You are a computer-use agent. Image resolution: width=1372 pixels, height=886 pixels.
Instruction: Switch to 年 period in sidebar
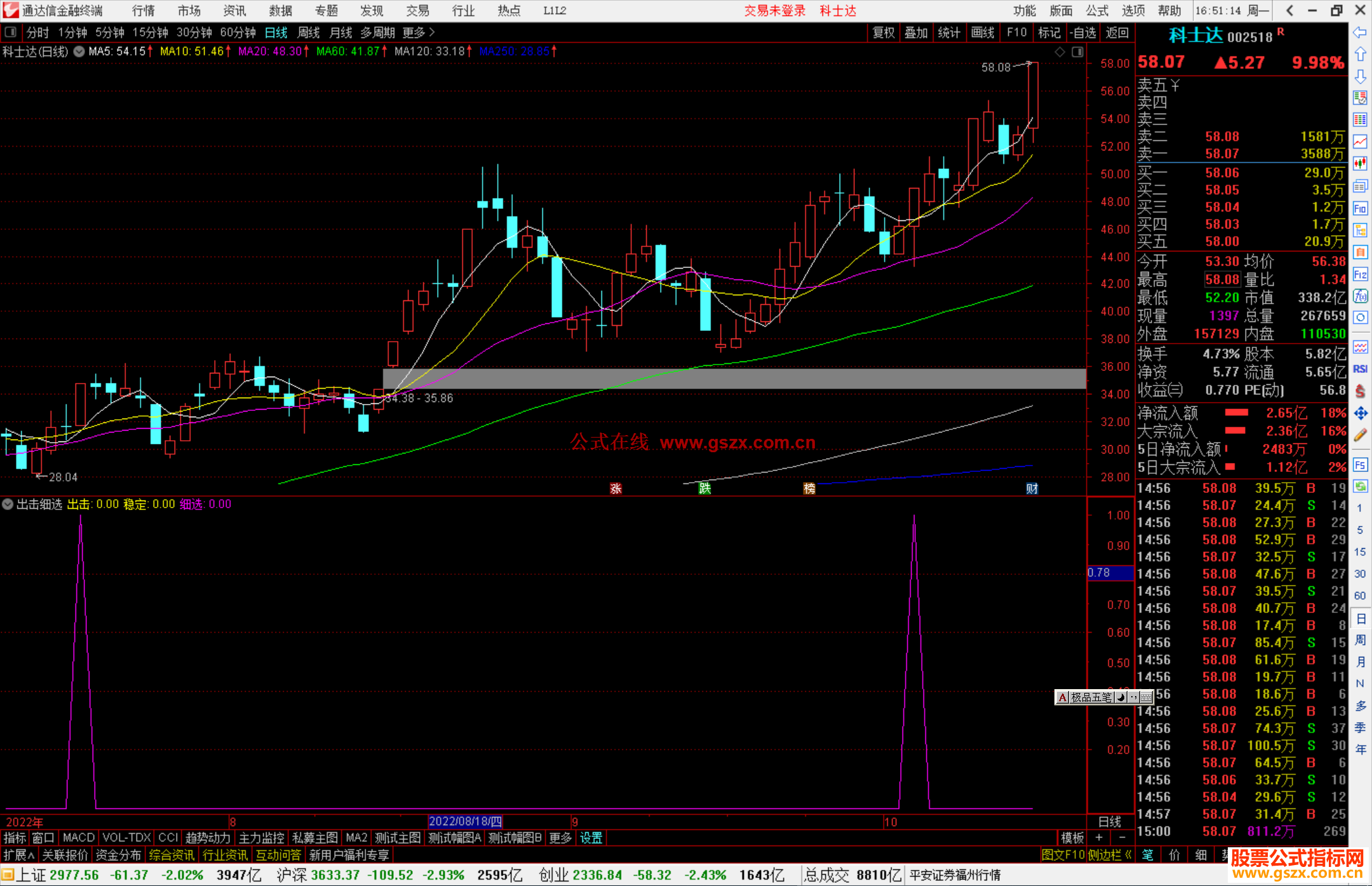pos(1360,750)
